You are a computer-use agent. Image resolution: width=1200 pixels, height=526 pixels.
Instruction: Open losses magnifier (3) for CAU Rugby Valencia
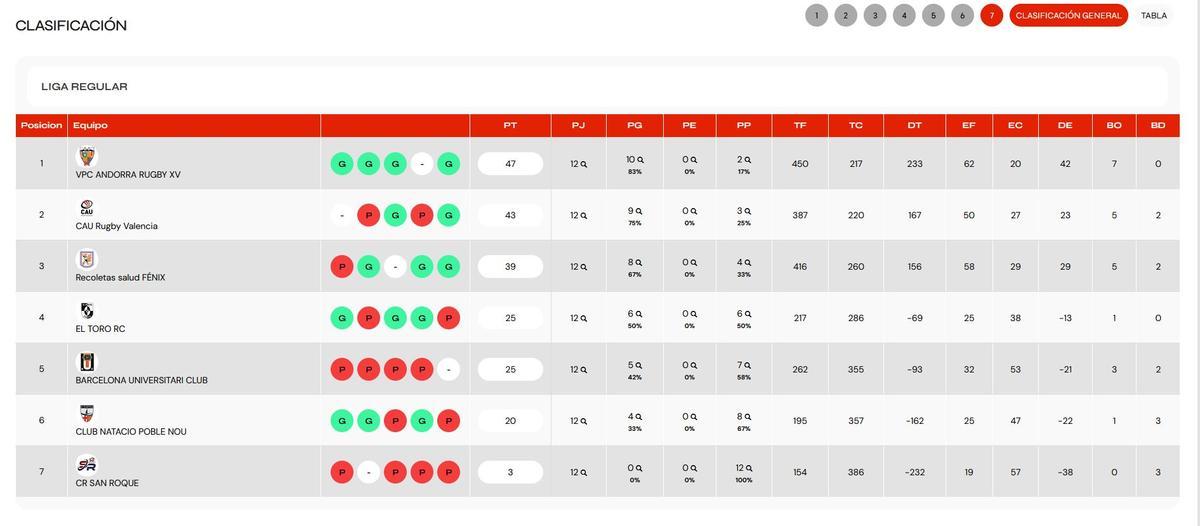pyautogui.click(x=747, y=211)
